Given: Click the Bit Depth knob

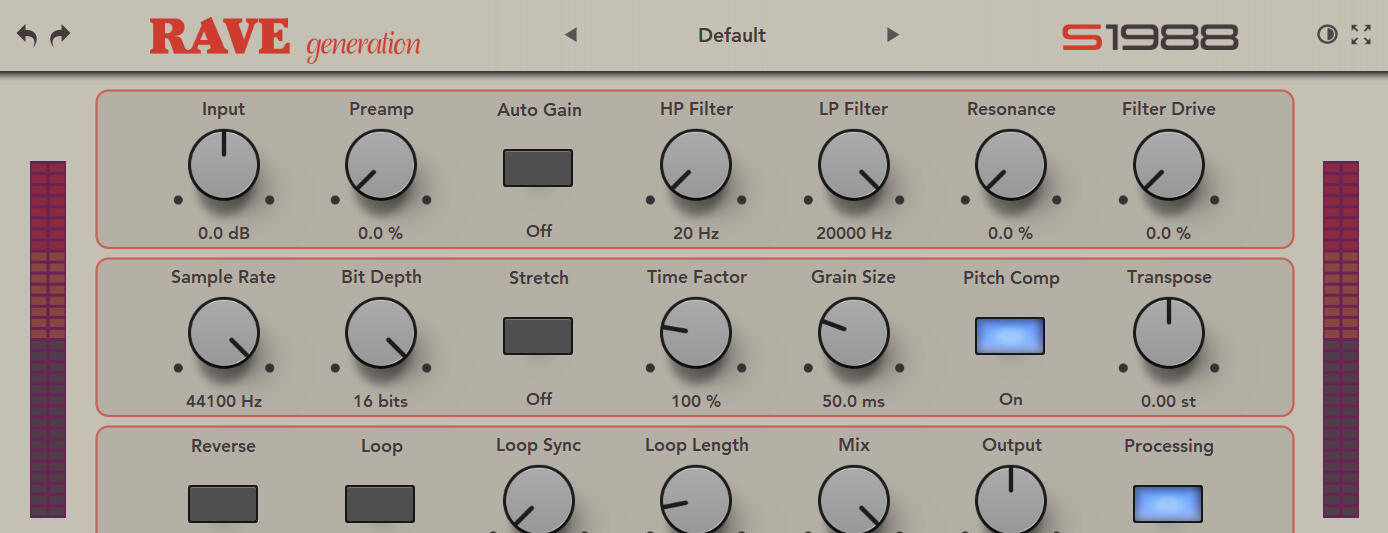Looking at the screenshot, I should [x=381, y=333].
